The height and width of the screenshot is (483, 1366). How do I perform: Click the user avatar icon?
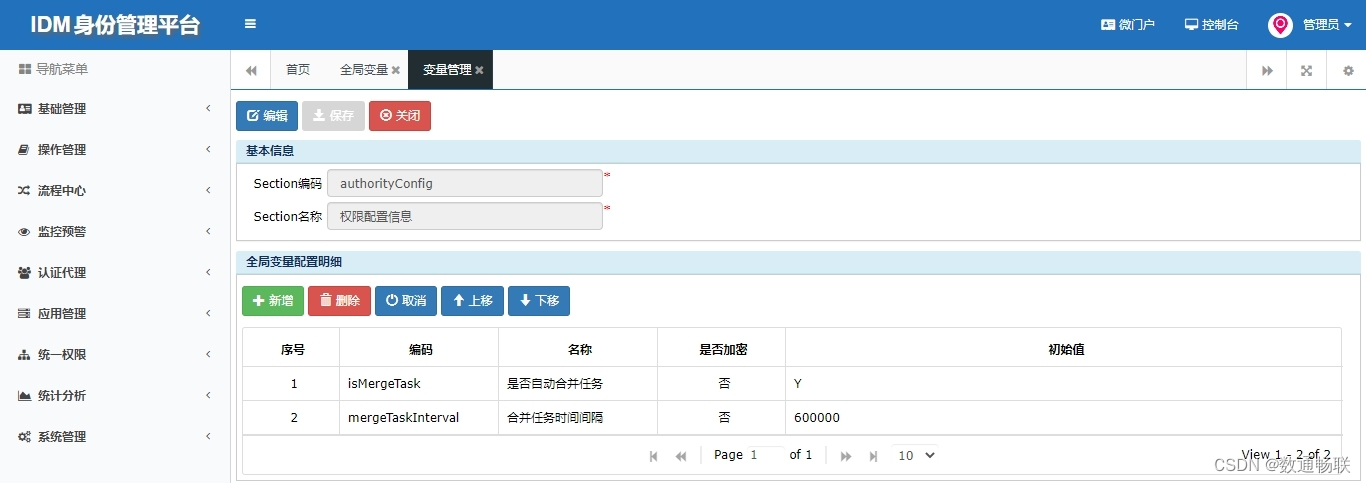[1280, 25]
